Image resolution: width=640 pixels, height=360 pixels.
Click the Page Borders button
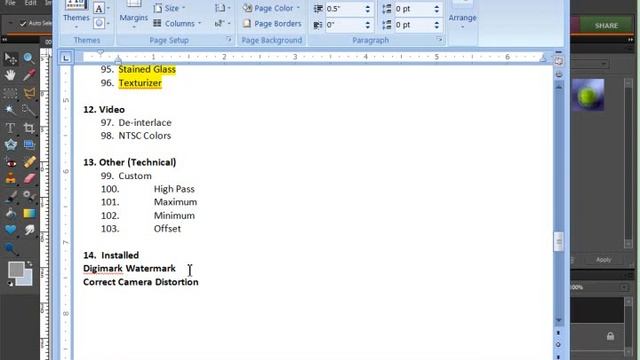coord(272,24)
